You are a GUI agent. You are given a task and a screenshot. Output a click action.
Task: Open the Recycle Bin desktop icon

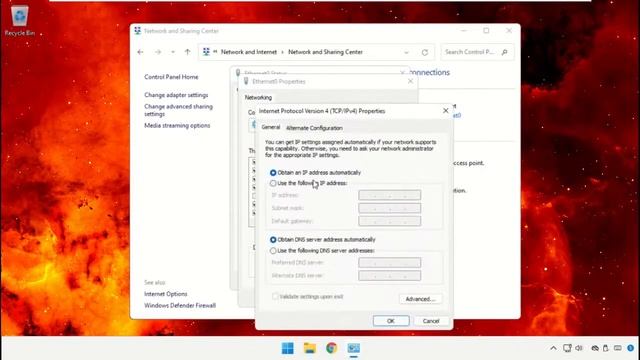pos(20,21)
